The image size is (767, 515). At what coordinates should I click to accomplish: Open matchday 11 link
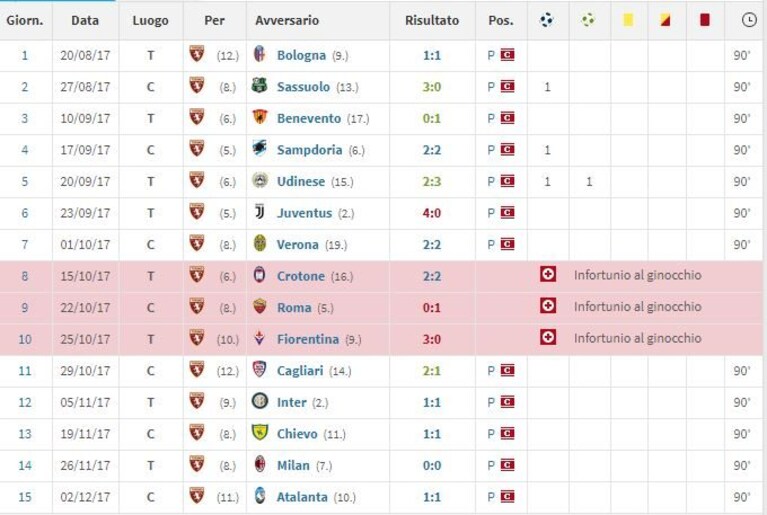(24, 371)
